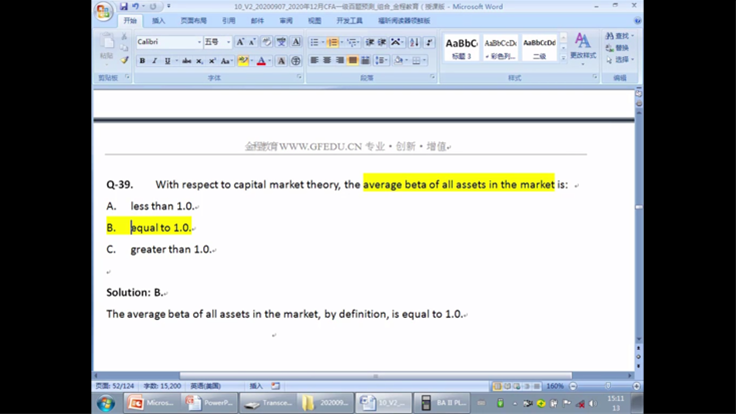Screen dimensions: 736x414
Task: Click the Save icon in quick access toolbar
Action: 123,7
